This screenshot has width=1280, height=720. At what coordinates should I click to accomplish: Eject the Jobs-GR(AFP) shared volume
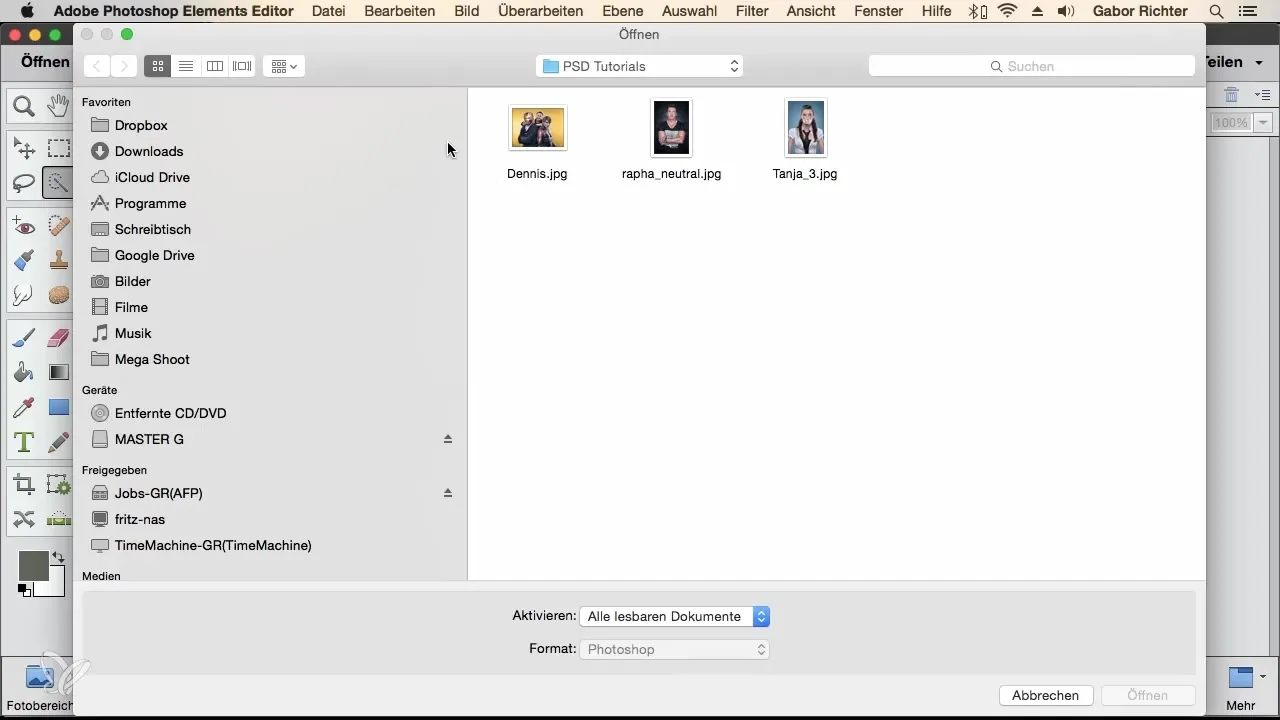pyautogui.click(x=448, y=493)
